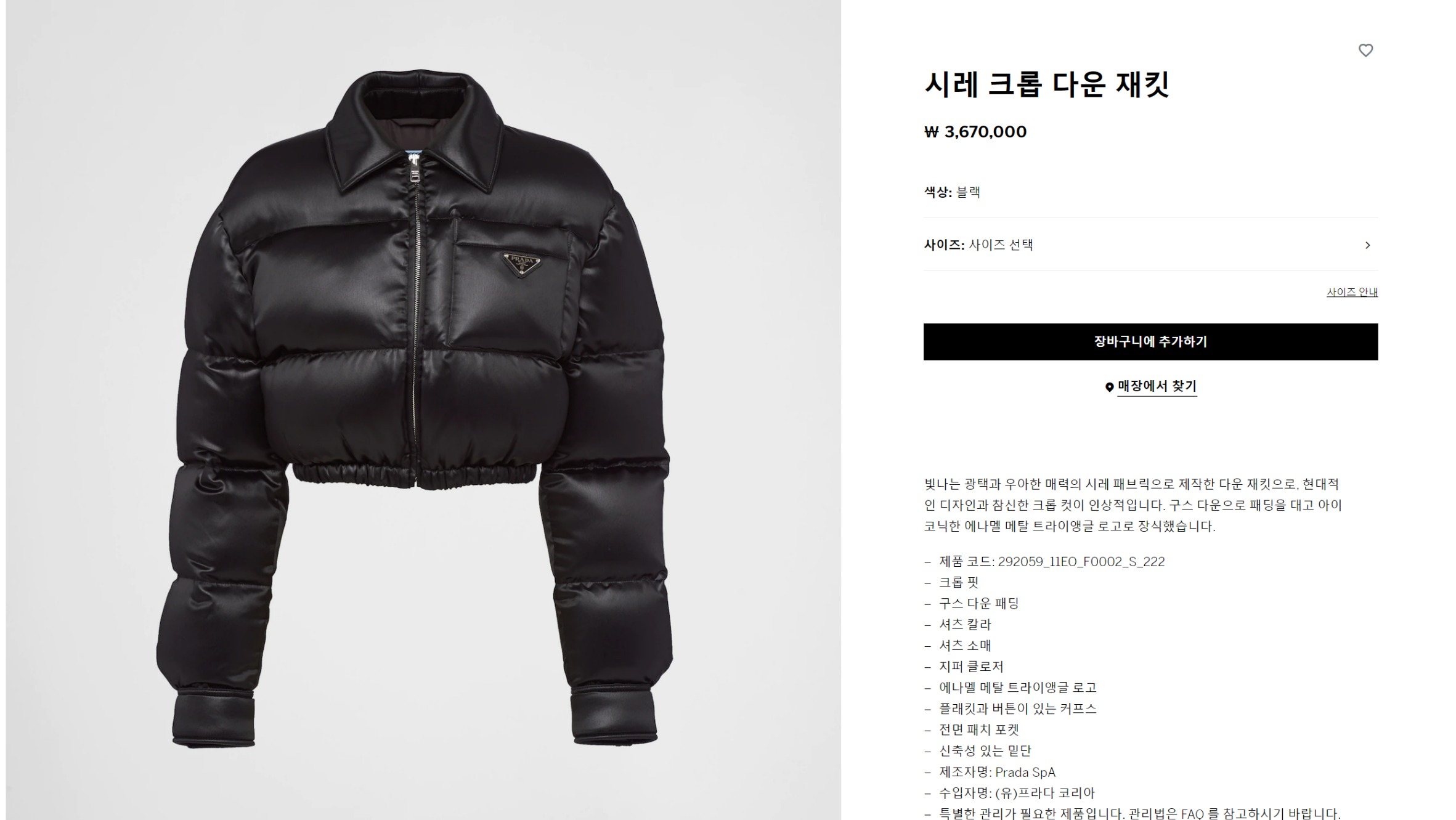Click the 에나멜 메탈 트라이앵글 로고 detail line

(x=1011, y=688)
